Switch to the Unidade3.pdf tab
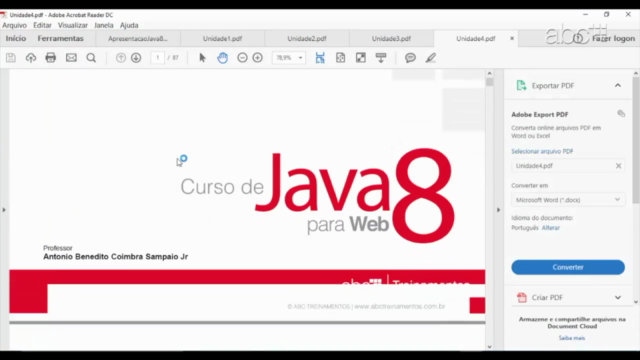 [x=391, y=38]
